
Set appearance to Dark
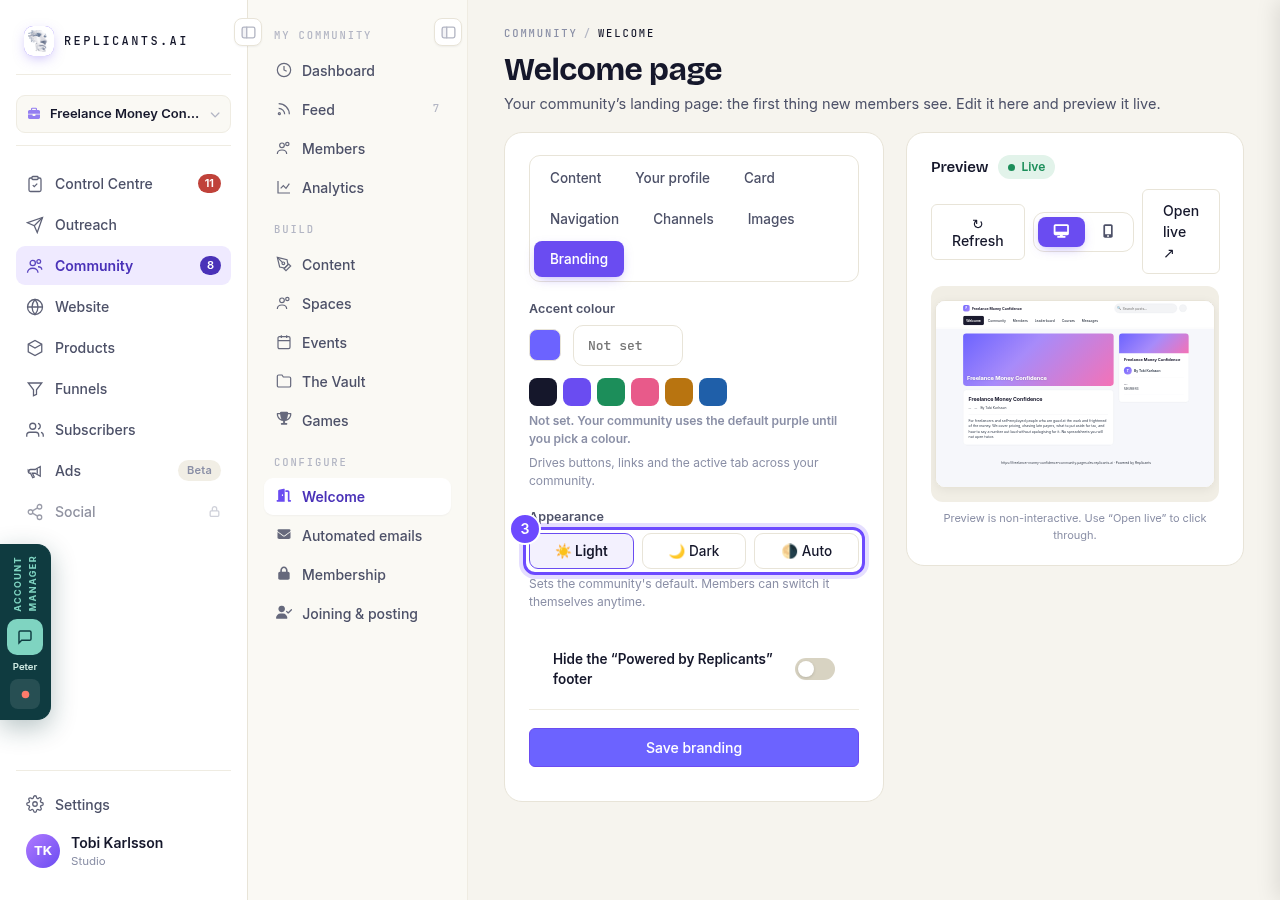pyautogui.click(x=694, y=551)
